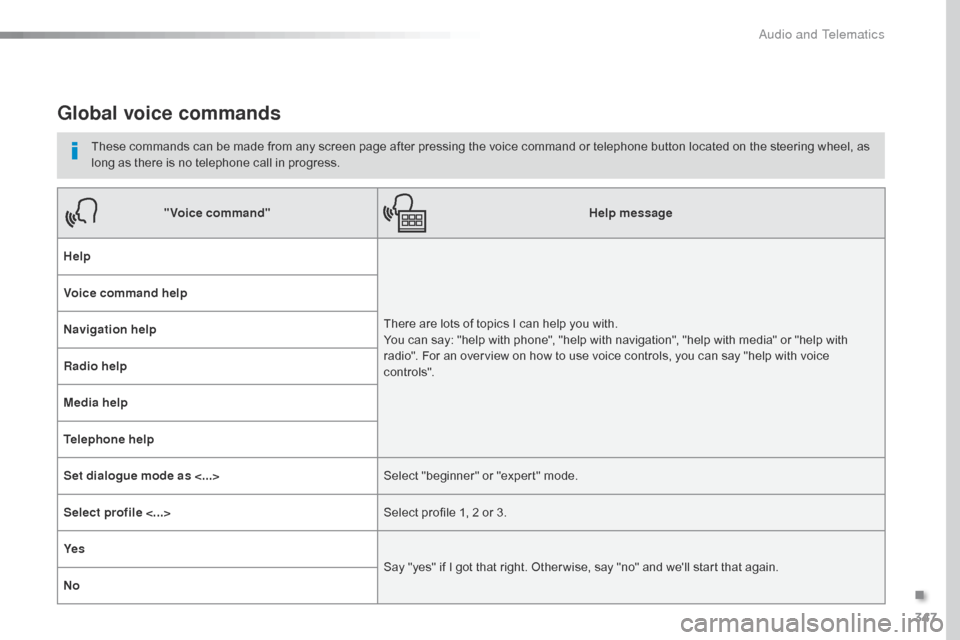
Task: Select the Voice command help row
Action: pyautogui.click(x=125, y=293)
